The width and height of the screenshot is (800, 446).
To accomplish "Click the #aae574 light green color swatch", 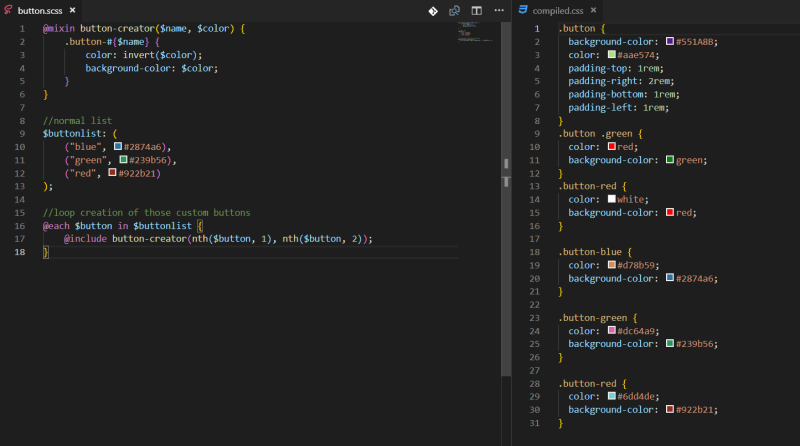I will pos(611,55).
